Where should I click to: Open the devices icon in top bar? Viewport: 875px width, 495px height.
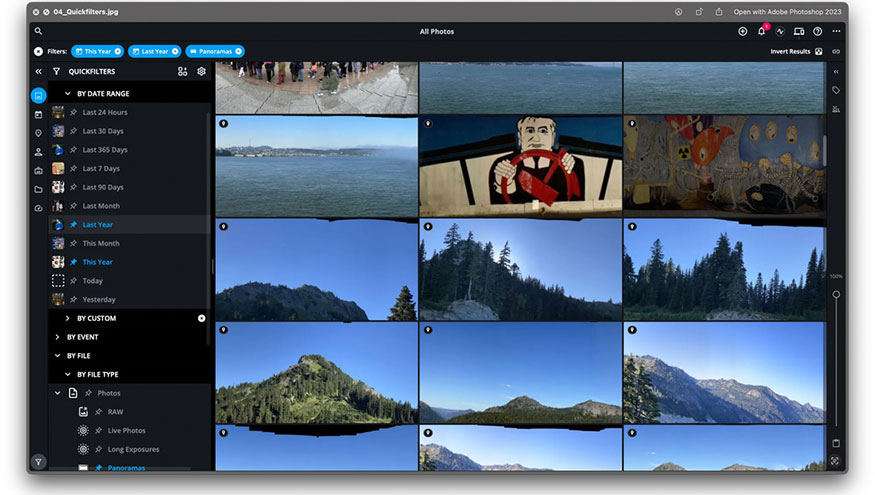click(x=799, y=31)
